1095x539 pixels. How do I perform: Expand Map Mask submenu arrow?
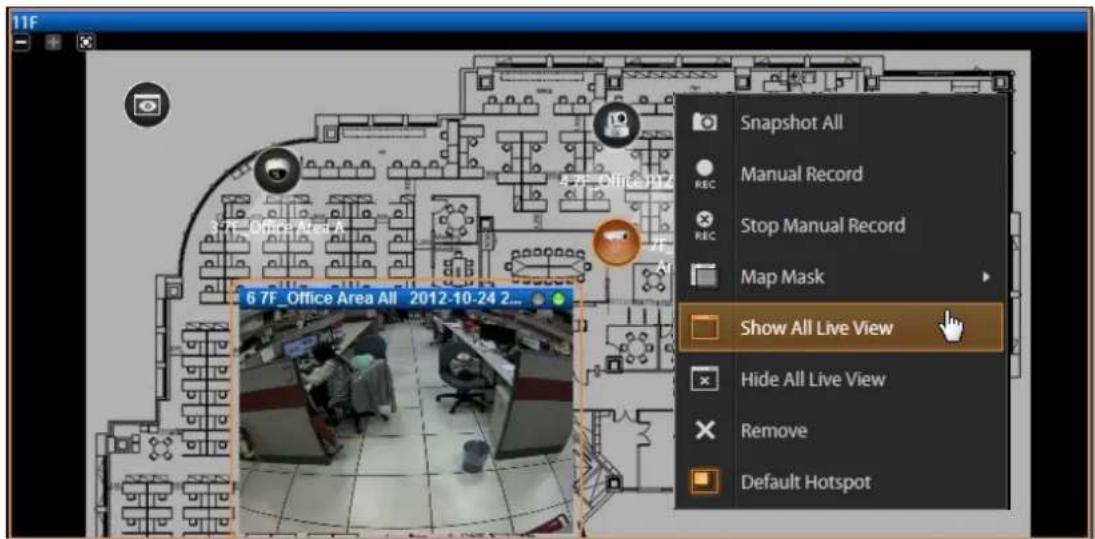point(987,277)
